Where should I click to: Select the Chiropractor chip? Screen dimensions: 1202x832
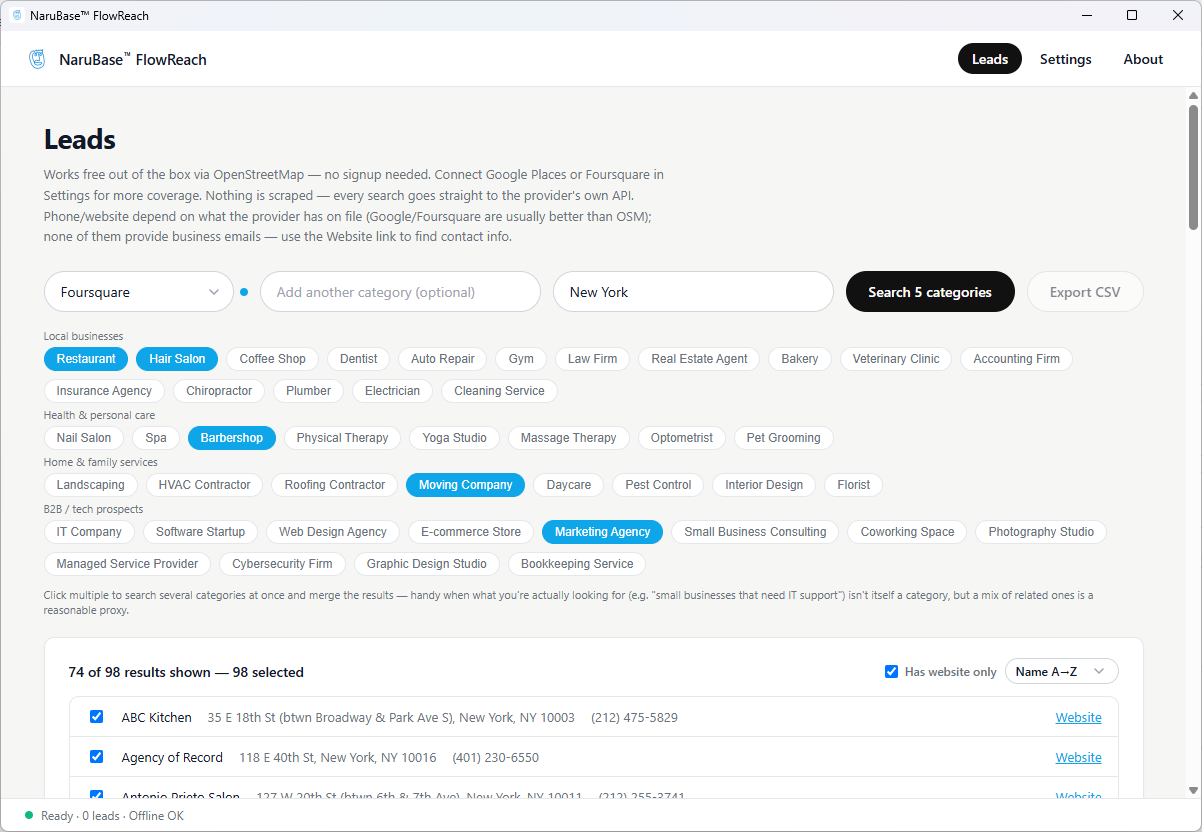click(219, 391)
